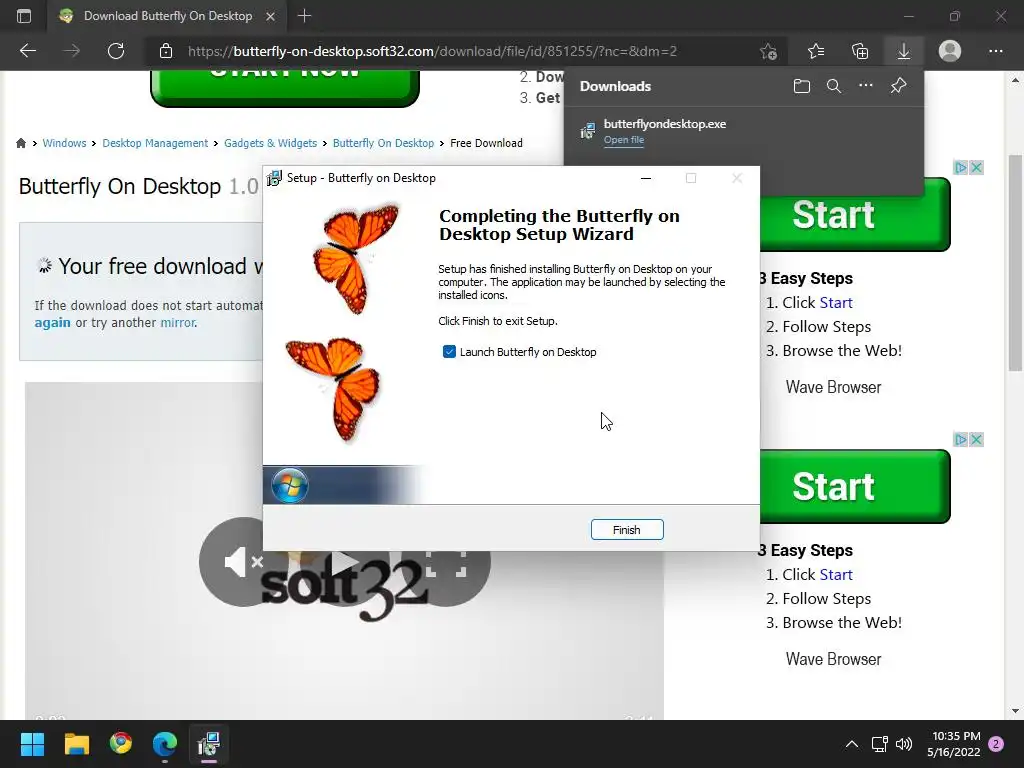The image size is (1024, 768).
Task: Play the soft32 video
Action: tap(344, 562)
